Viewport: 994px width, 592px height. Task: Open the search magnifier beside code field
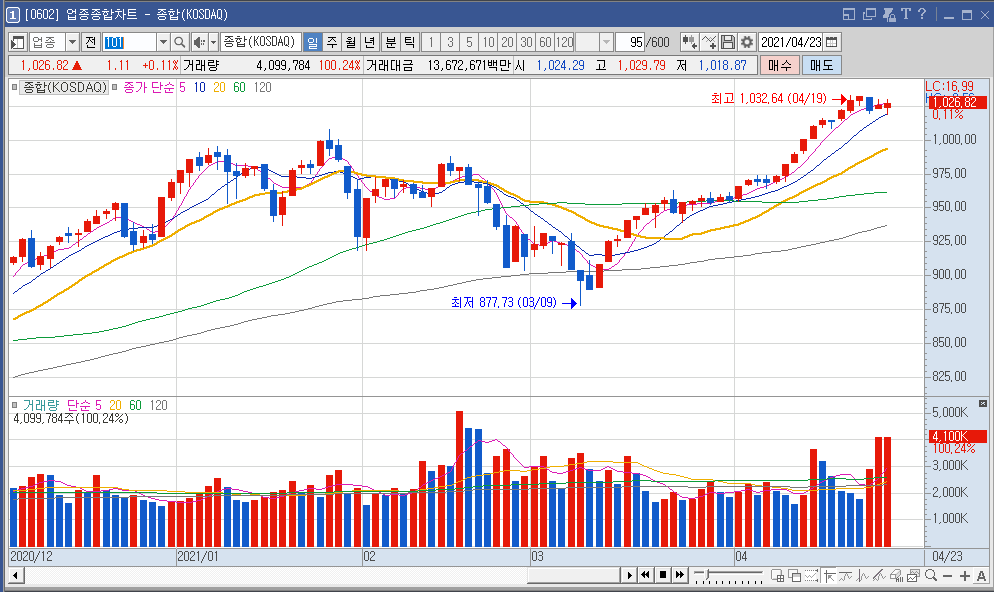180,42
